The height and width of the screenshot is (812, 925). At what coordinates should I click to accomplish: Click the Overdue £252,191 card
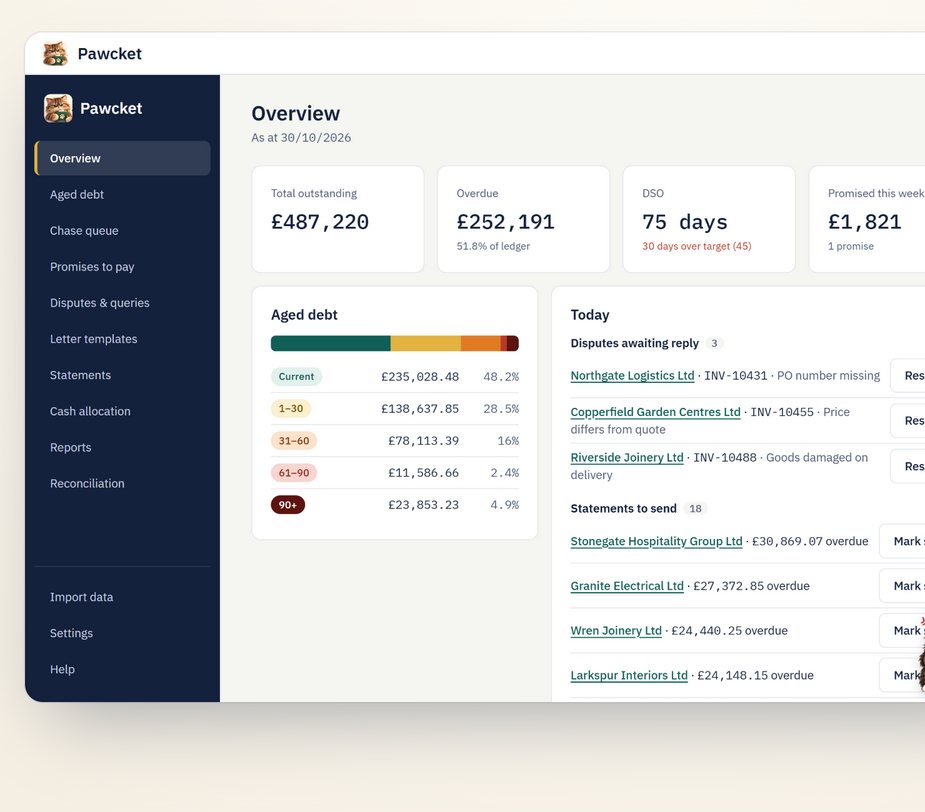pos(523,219)
